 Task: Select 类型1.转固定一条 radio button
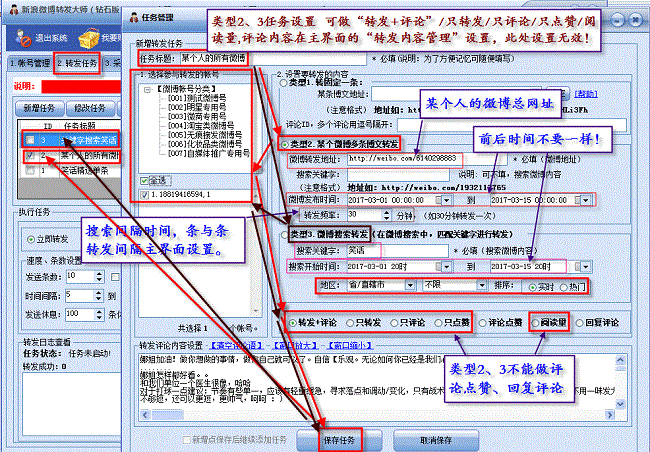[x=283, y=83]
